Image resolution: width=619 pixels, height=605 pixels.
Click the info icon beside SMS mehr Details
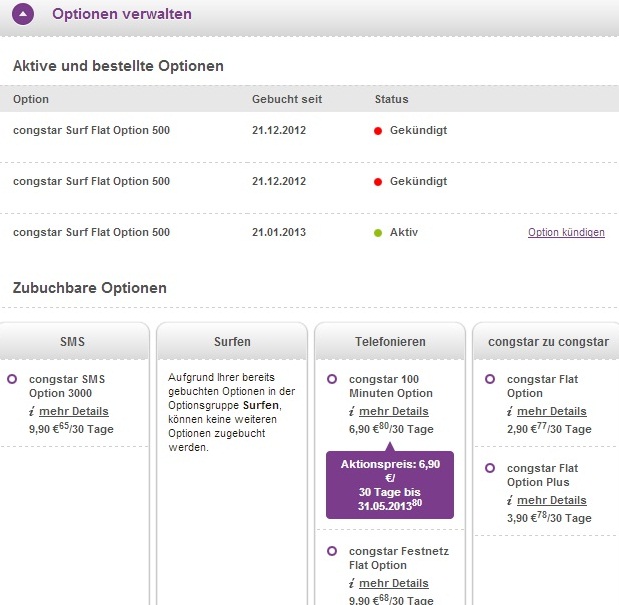click(32, 411)
